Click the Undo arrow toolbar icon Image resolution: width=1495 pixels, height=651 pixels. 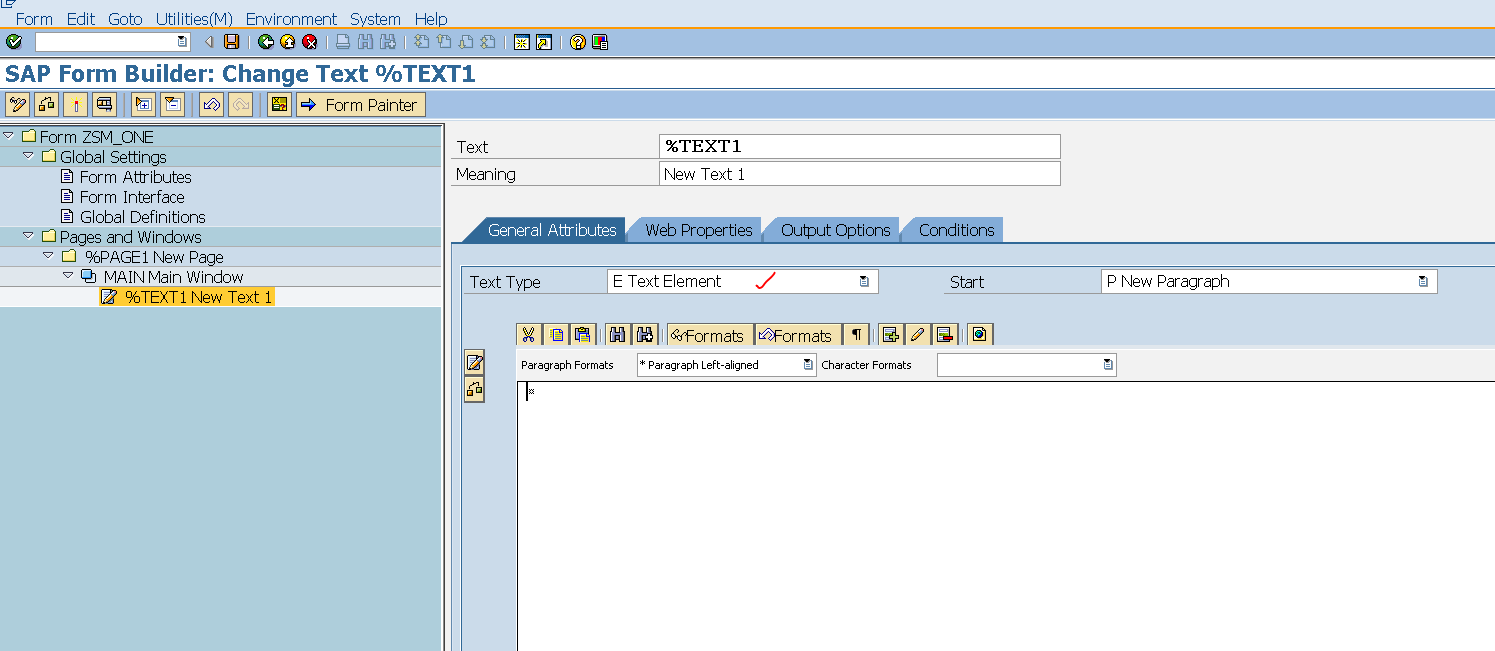click(x=211, y=104)
